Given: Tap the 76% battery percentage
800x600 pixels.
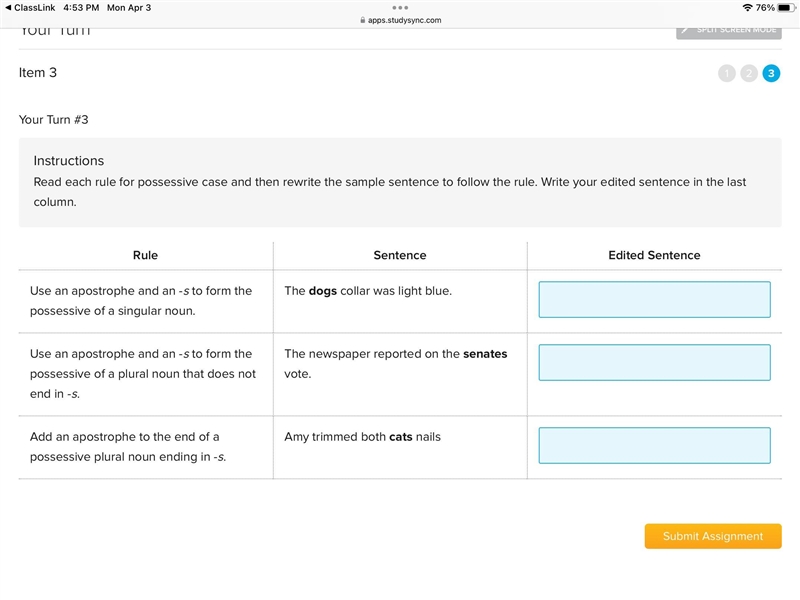Looking at the screenshot, I should pyautogui.click(x=765, y=8).
